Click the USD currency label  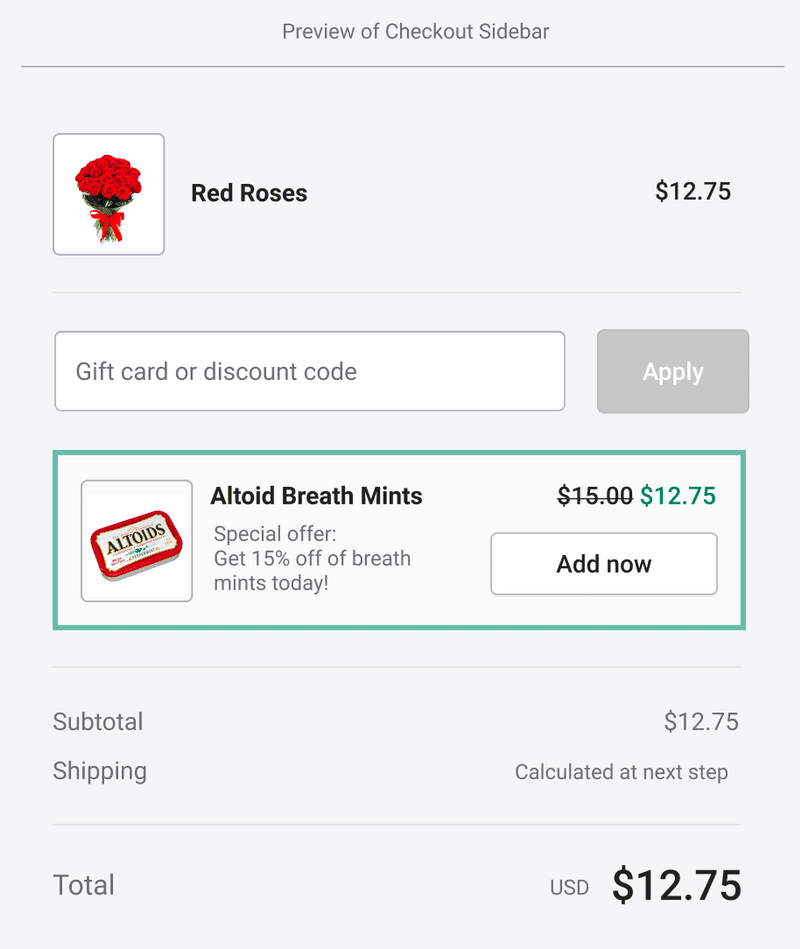point(569,887)
